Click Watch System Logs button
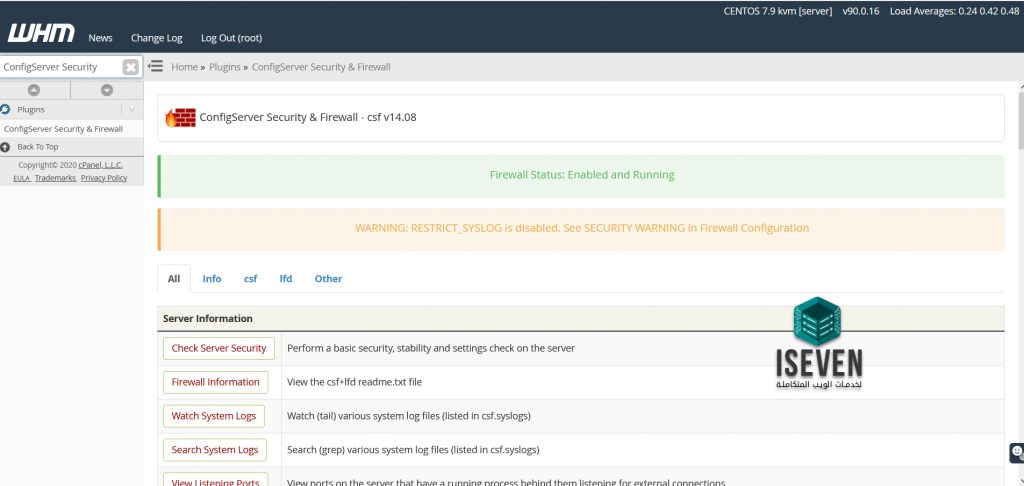1024x486 pixels. [214, 415]
